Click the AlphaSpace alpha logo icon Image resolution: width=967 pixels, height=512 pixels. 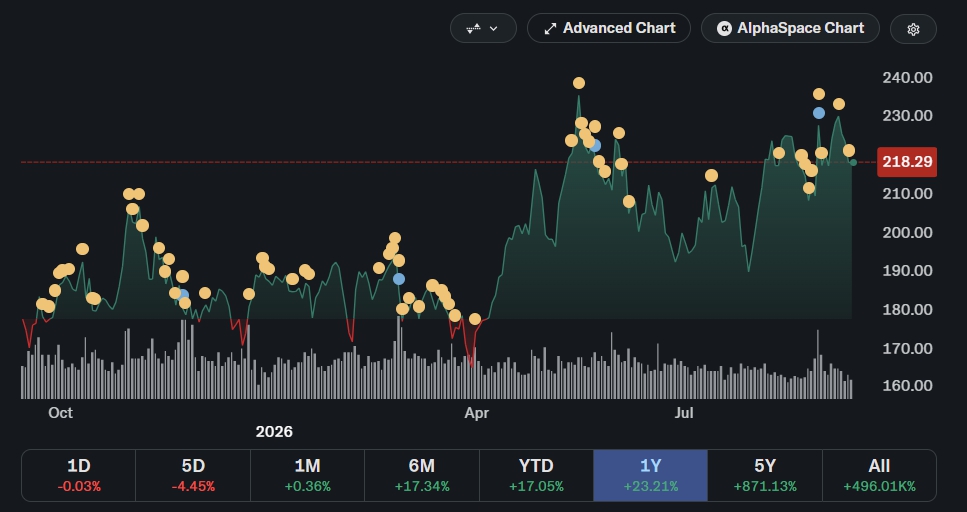724,28
